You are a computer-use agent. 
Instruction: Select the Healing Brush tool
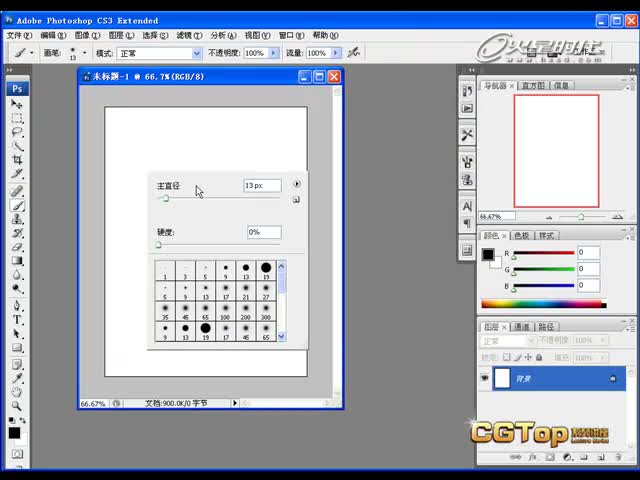[x=17, y=191]
